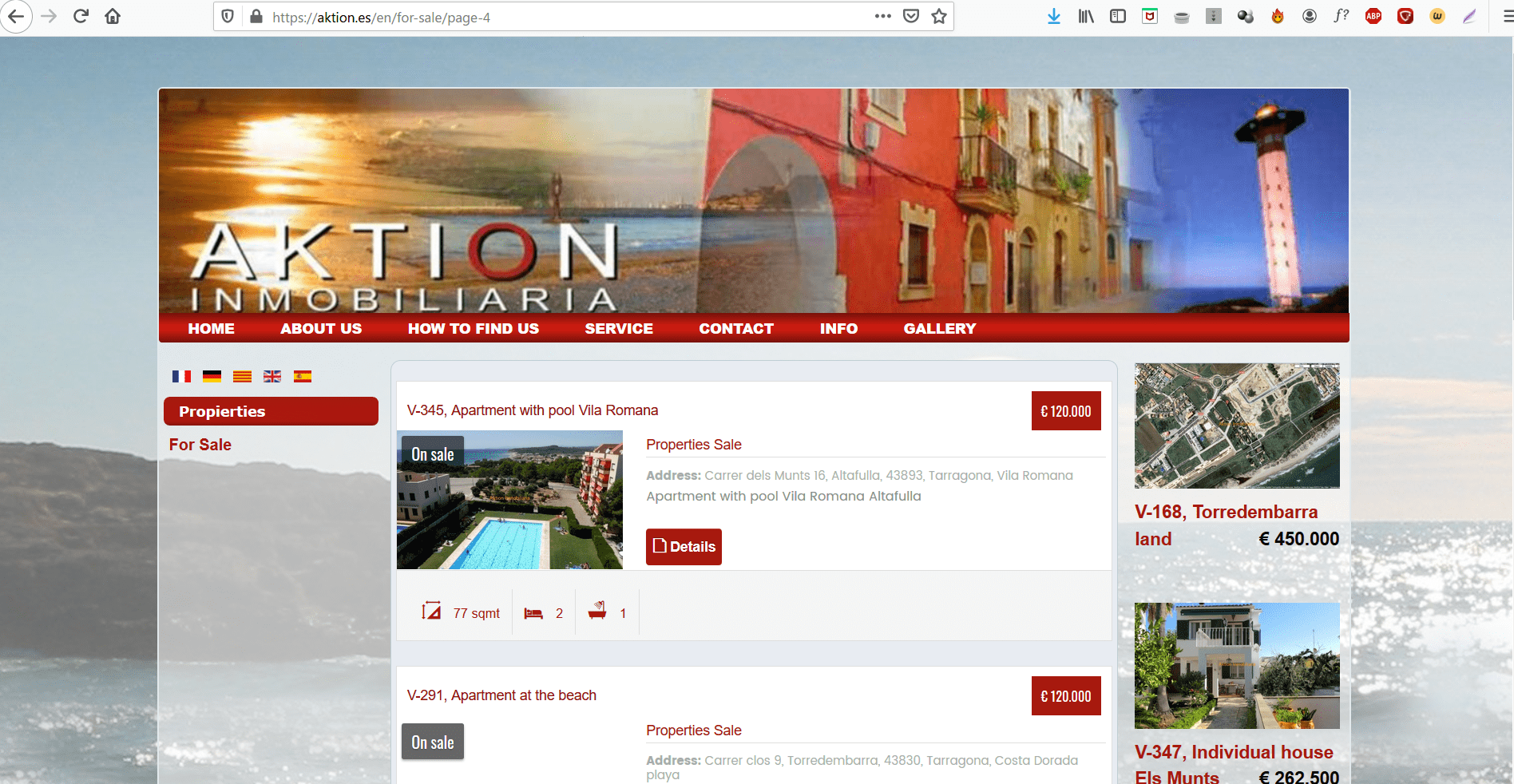Reload the current page
Screen dimensions: 1514x784
pos(81,16)
